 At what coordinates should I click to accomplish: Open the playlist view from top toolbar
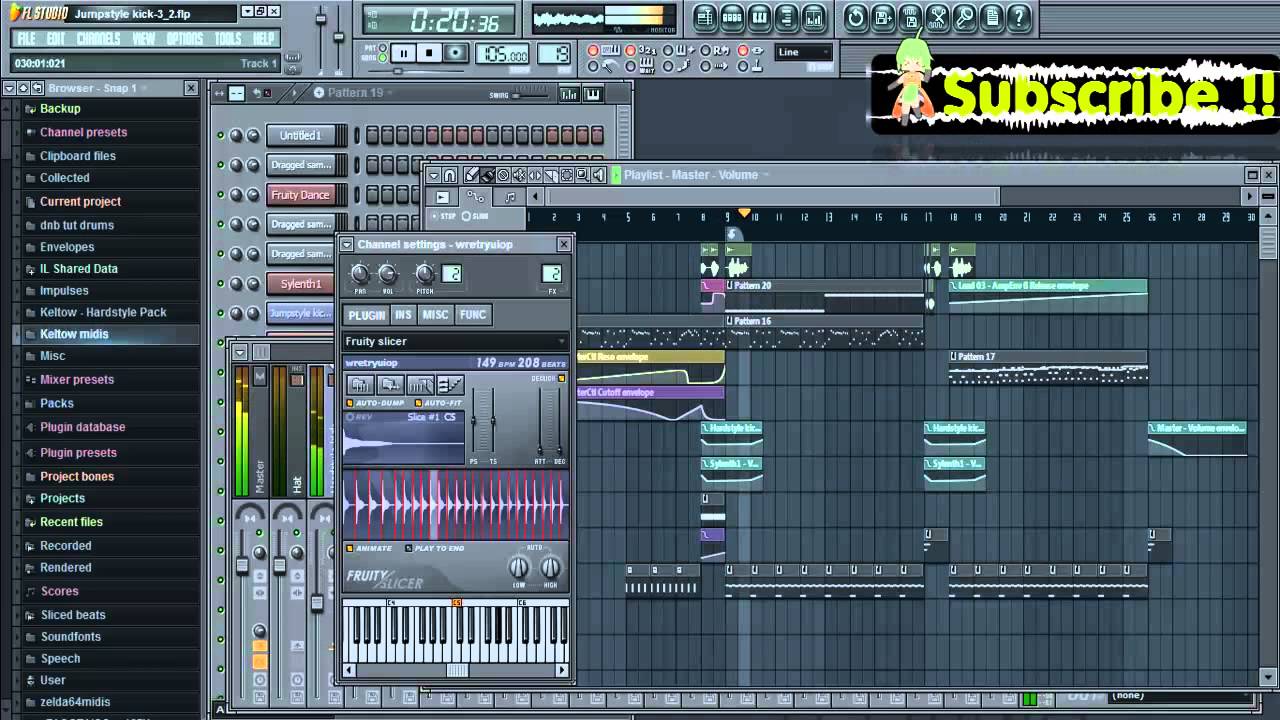(x=705, y=17)
